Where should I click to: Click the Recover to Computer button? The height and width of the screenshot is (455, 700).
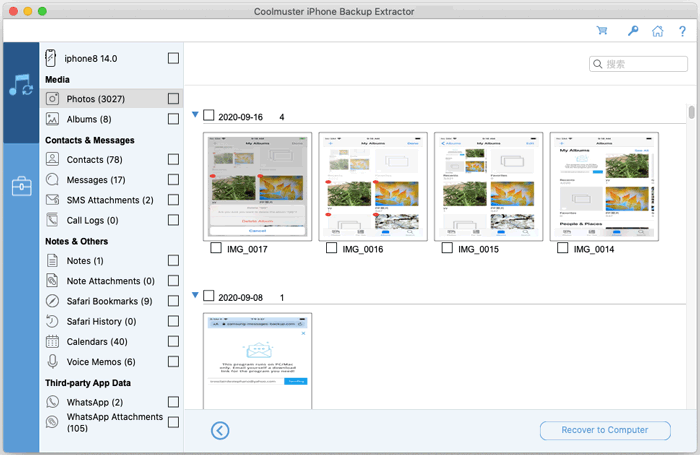tap(605, 430)
